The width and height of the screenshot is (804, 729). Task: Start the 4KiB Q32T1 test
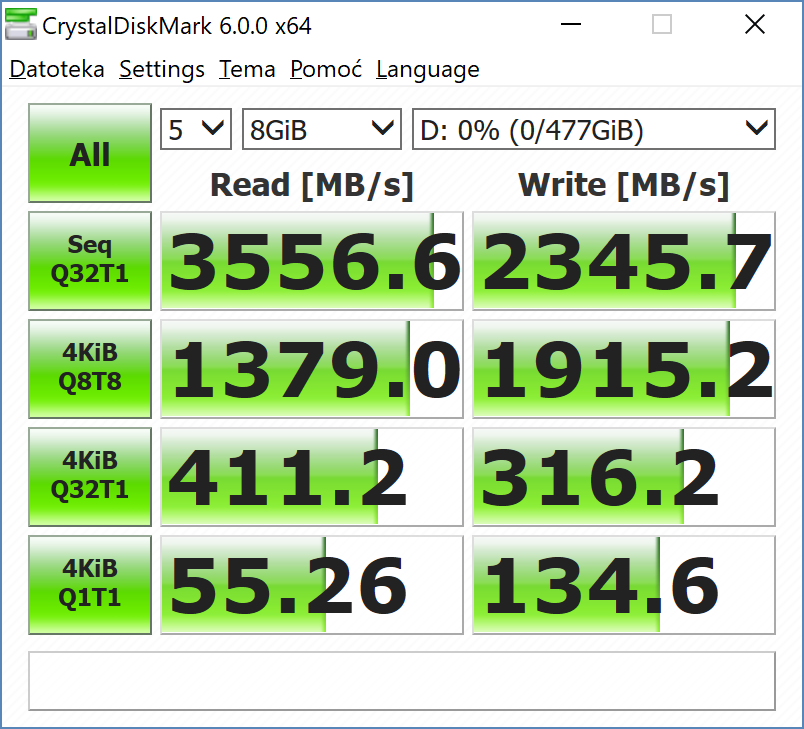[x=90, y=477]
